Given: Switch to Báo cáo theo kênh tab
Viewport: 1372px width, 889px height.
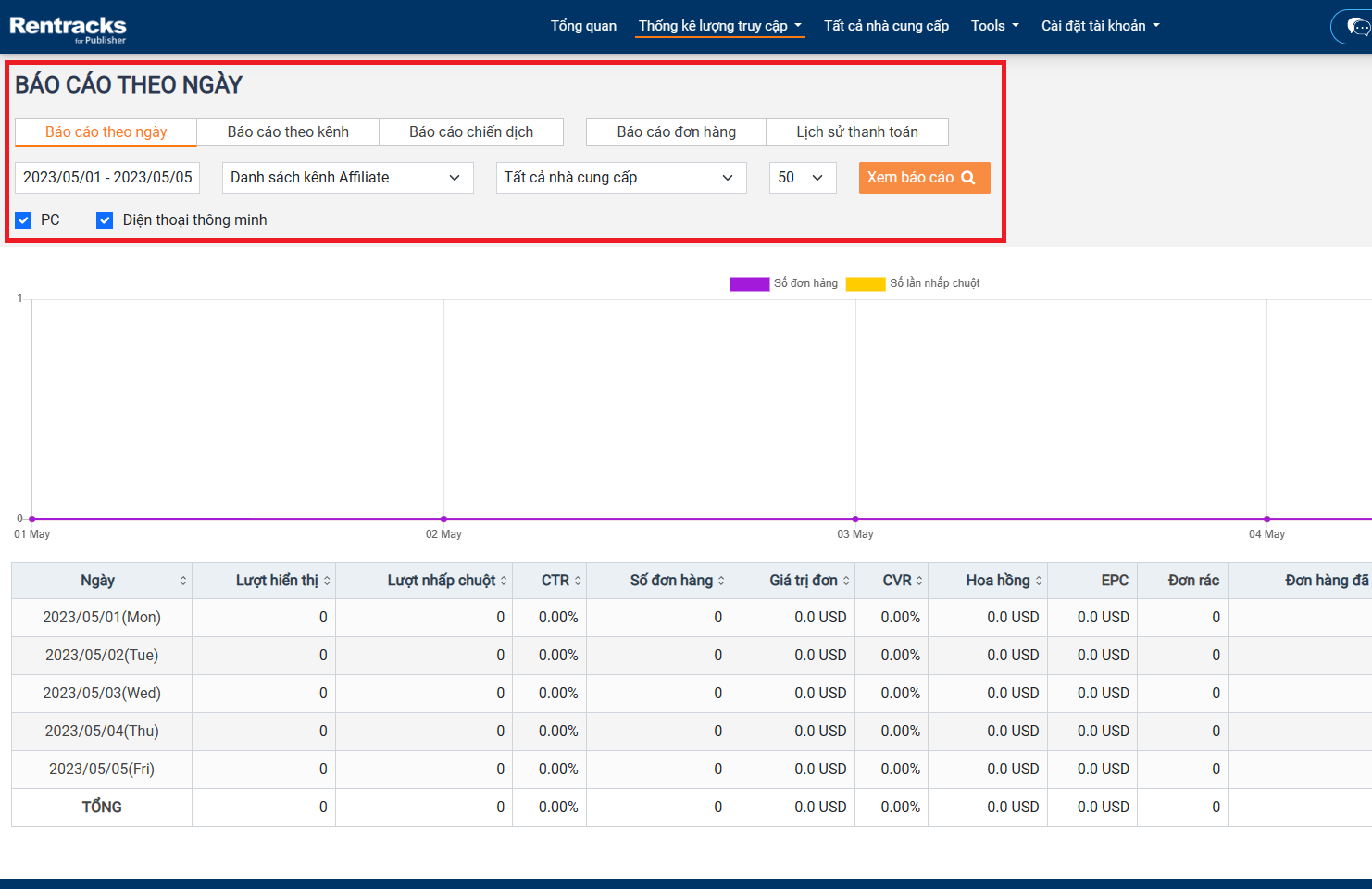Looking at the screenshot, I should 288,132.
